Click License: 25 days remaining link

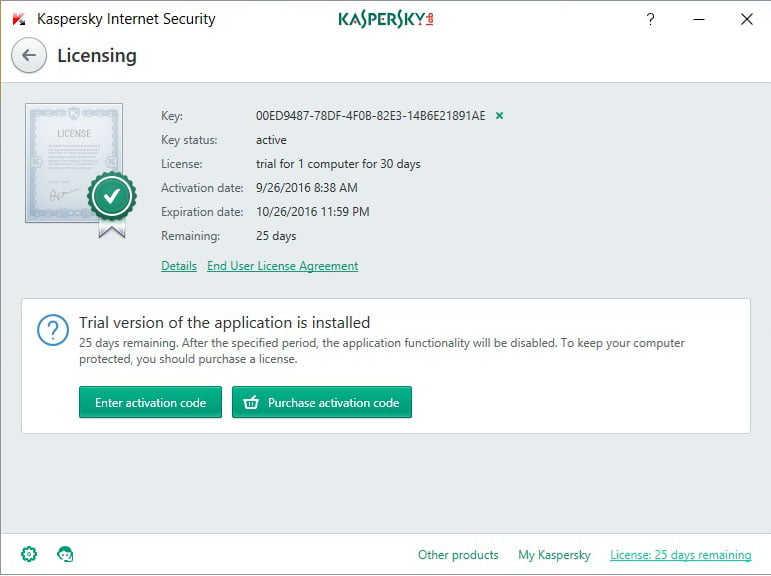(x=681, y=555)
